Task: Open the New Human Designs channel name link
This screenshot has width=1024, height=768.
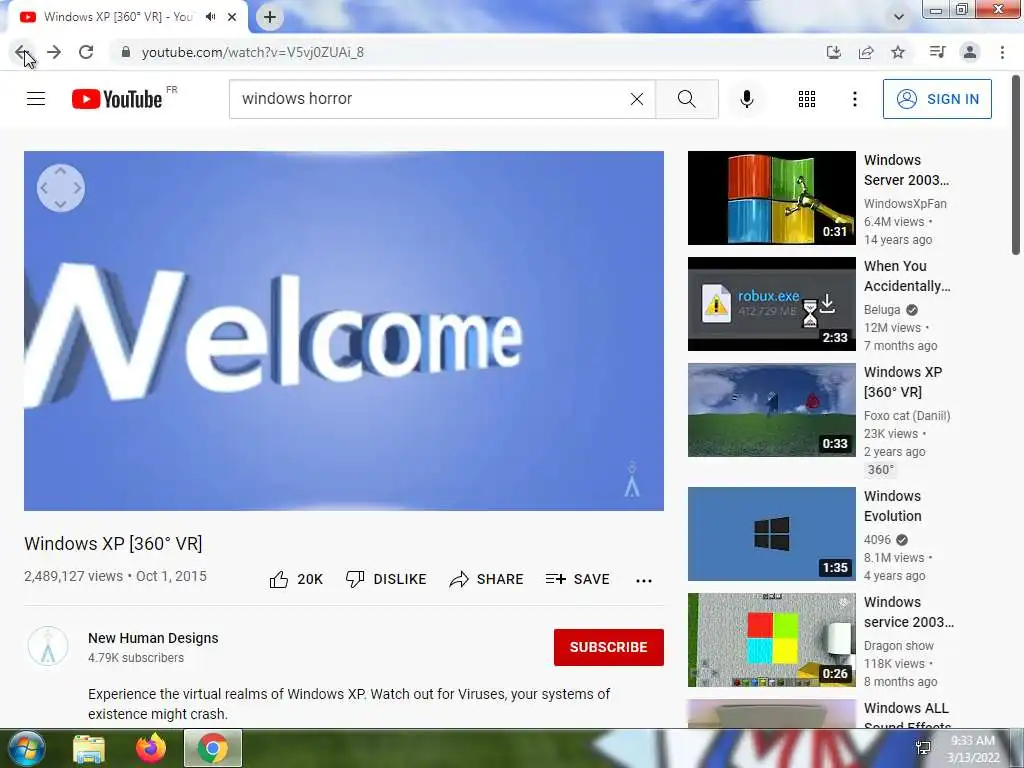Action: point(153,638)
